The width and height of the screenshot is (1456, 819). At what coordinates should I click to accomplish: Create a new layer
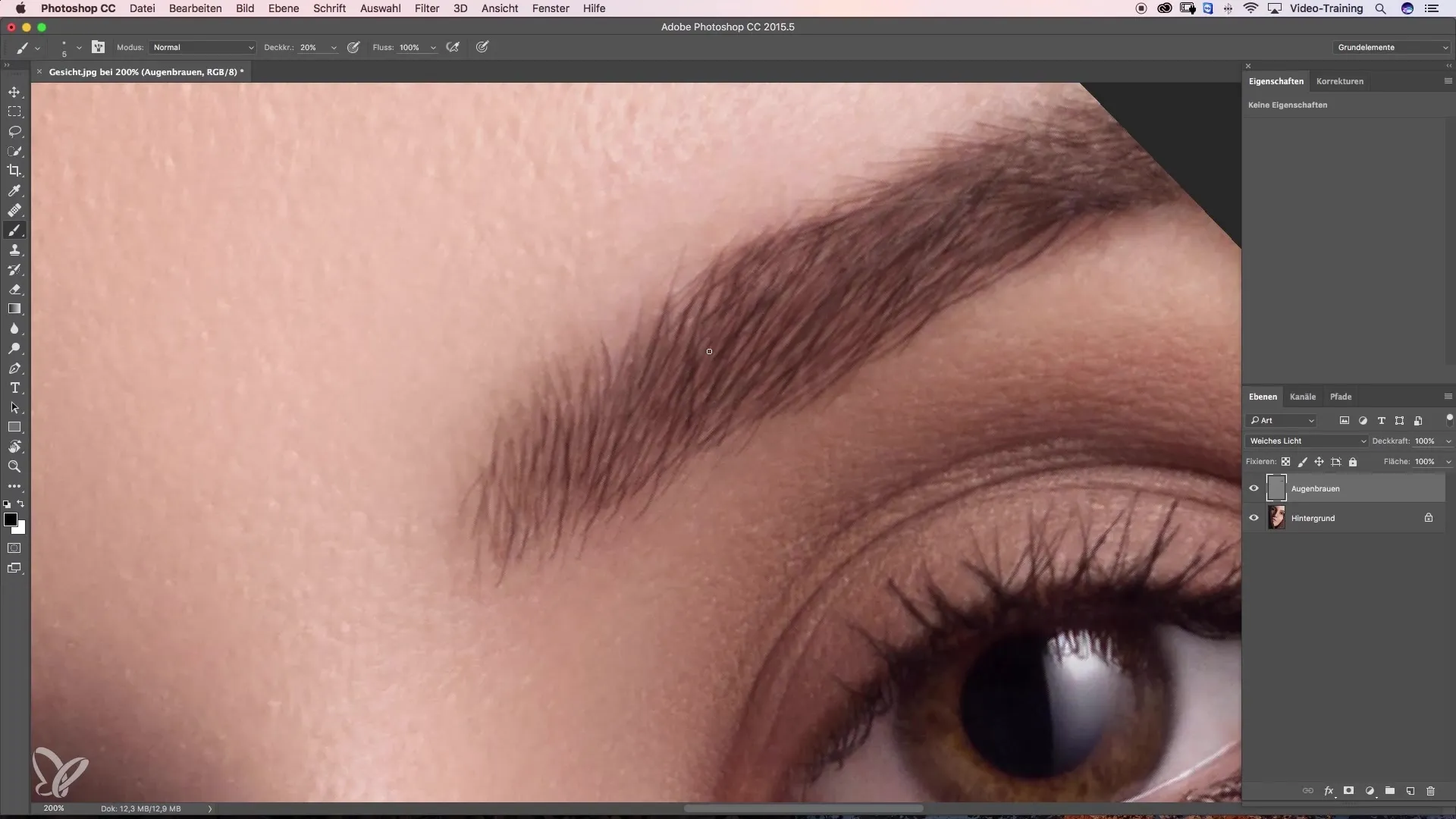pos(1410,791)
